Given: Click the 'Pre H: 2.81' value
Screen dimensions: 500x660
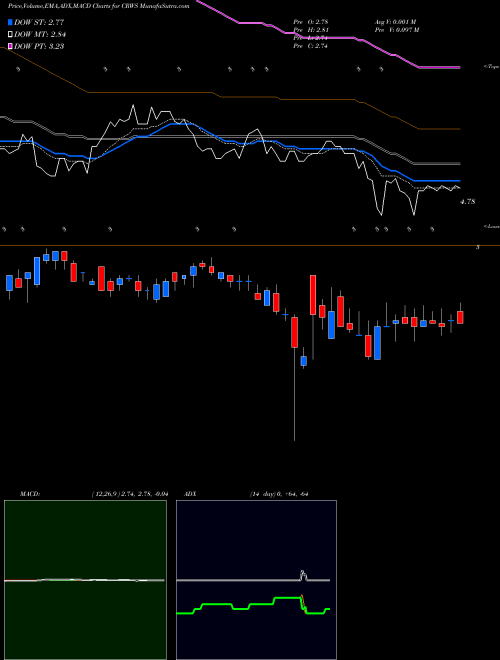Looking at the screenshot, I should coord(311,30).
